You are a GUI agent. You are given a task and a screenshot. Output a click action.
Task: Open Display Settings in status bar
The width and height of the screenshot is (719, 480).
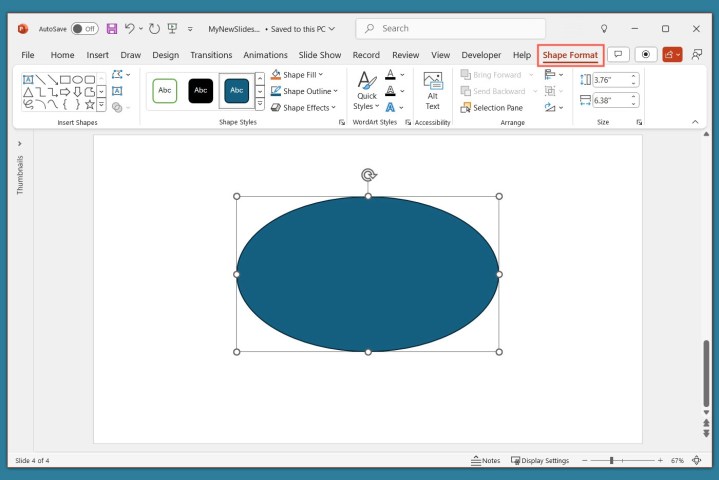pyautogui.click(x=540, y=461)
